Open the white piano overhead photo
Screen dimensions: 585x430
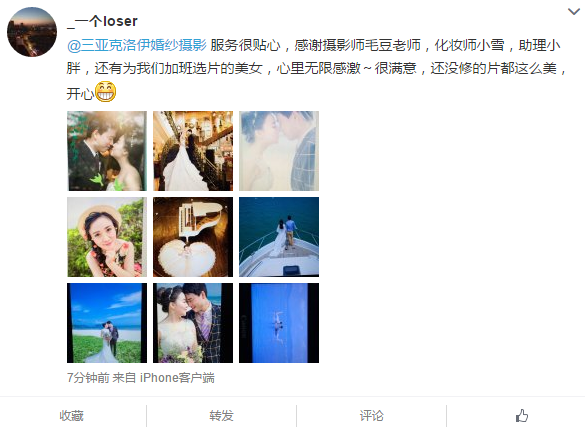pyautogui.click(x=193, y=237)
